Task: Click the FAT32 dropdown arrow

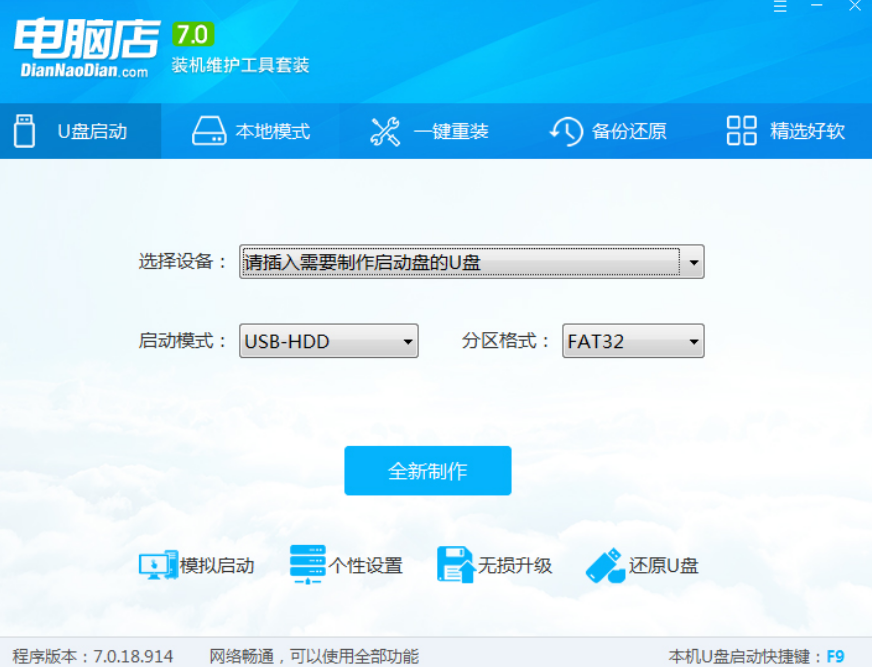Action: pos(693,341)
